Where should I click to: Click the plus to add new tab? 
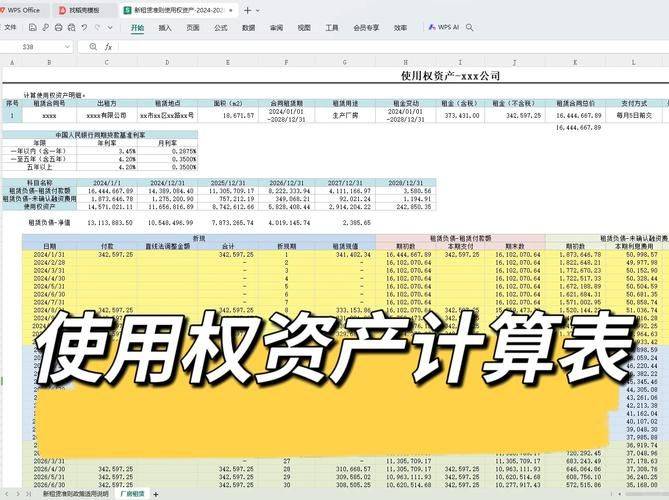pos(247,10)
